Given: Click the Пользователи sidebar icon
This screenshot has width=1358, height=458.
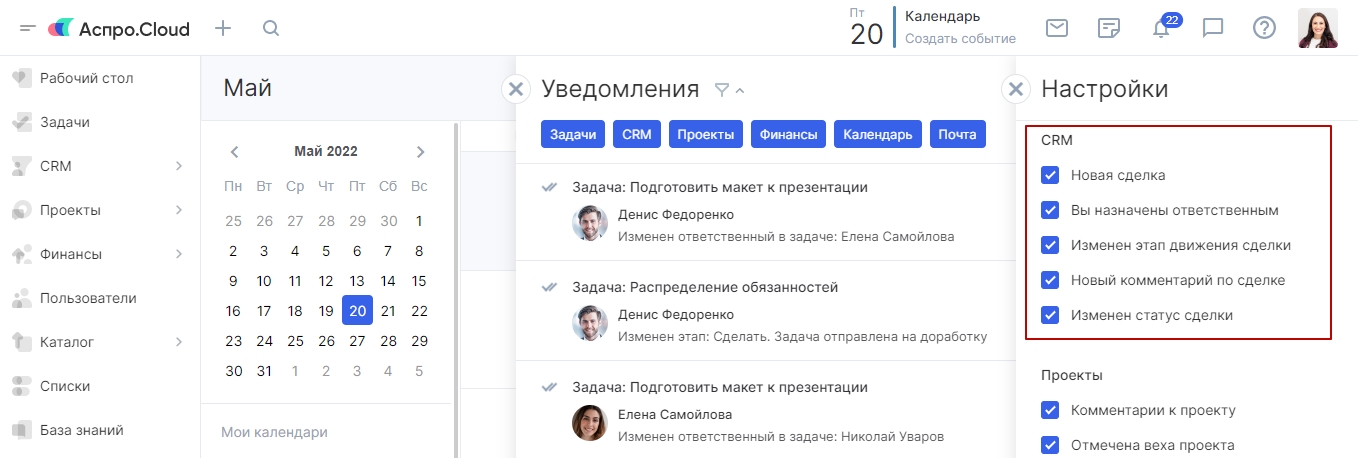Looking at the screenshot, I should pos(22,298).
